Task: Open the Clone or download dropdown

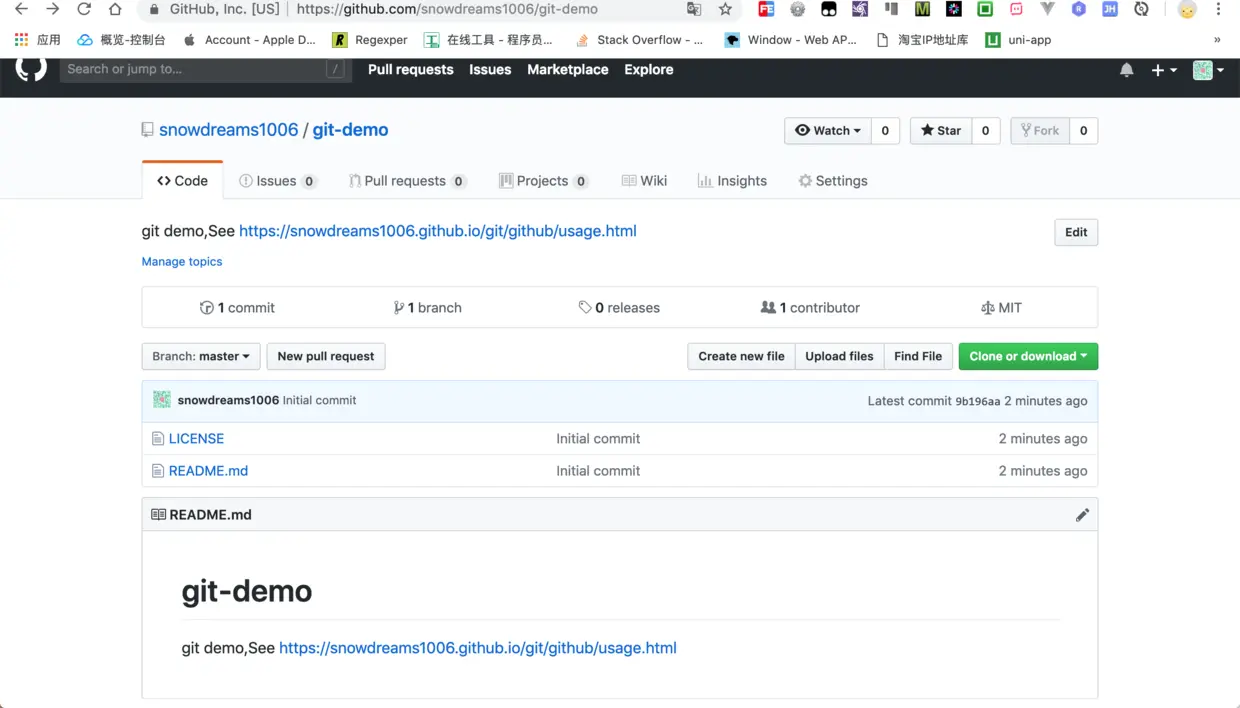Action: (x=1028, y=356)
